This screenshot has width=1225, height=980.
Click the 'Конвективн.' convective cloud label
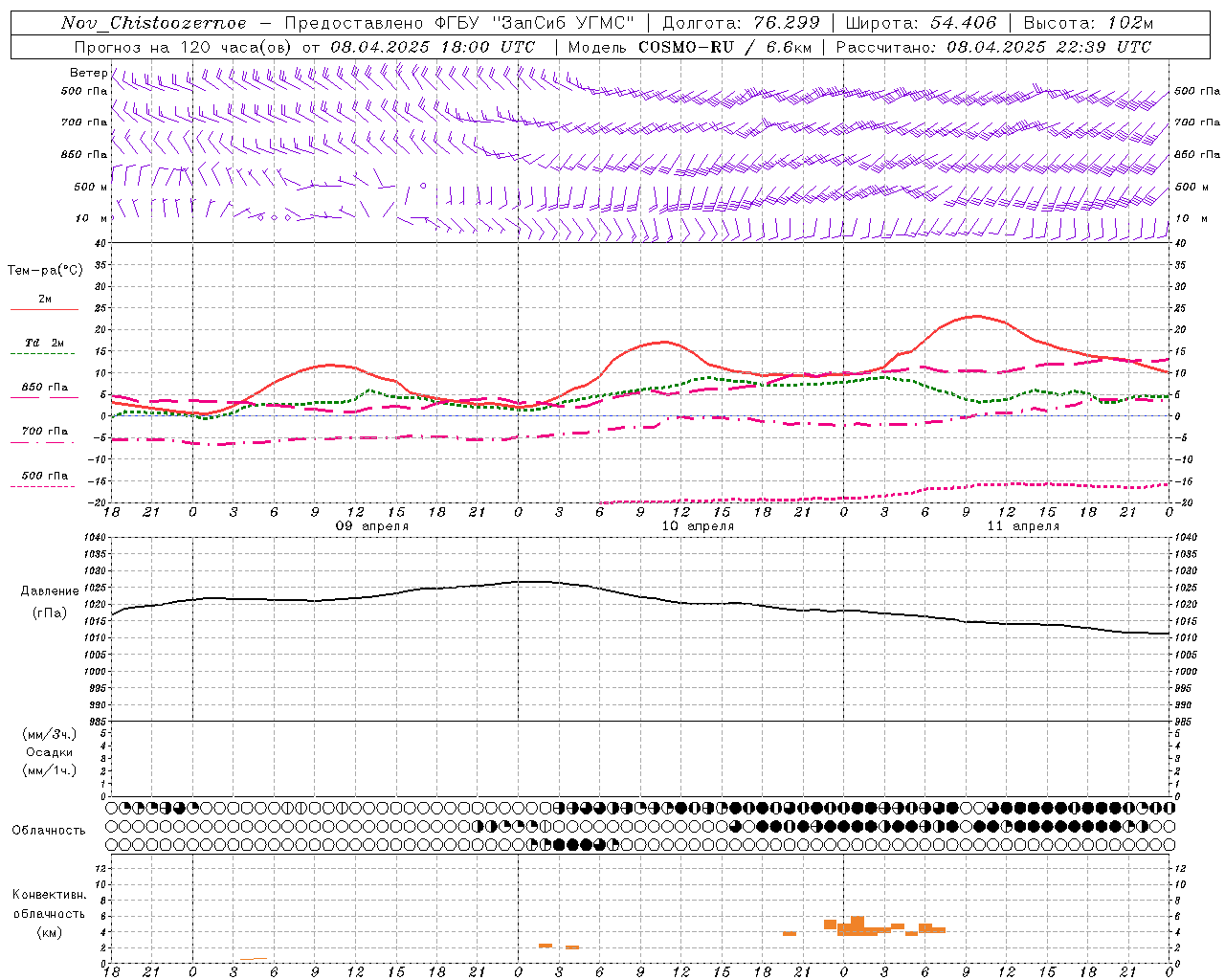[x=50, y=895]
